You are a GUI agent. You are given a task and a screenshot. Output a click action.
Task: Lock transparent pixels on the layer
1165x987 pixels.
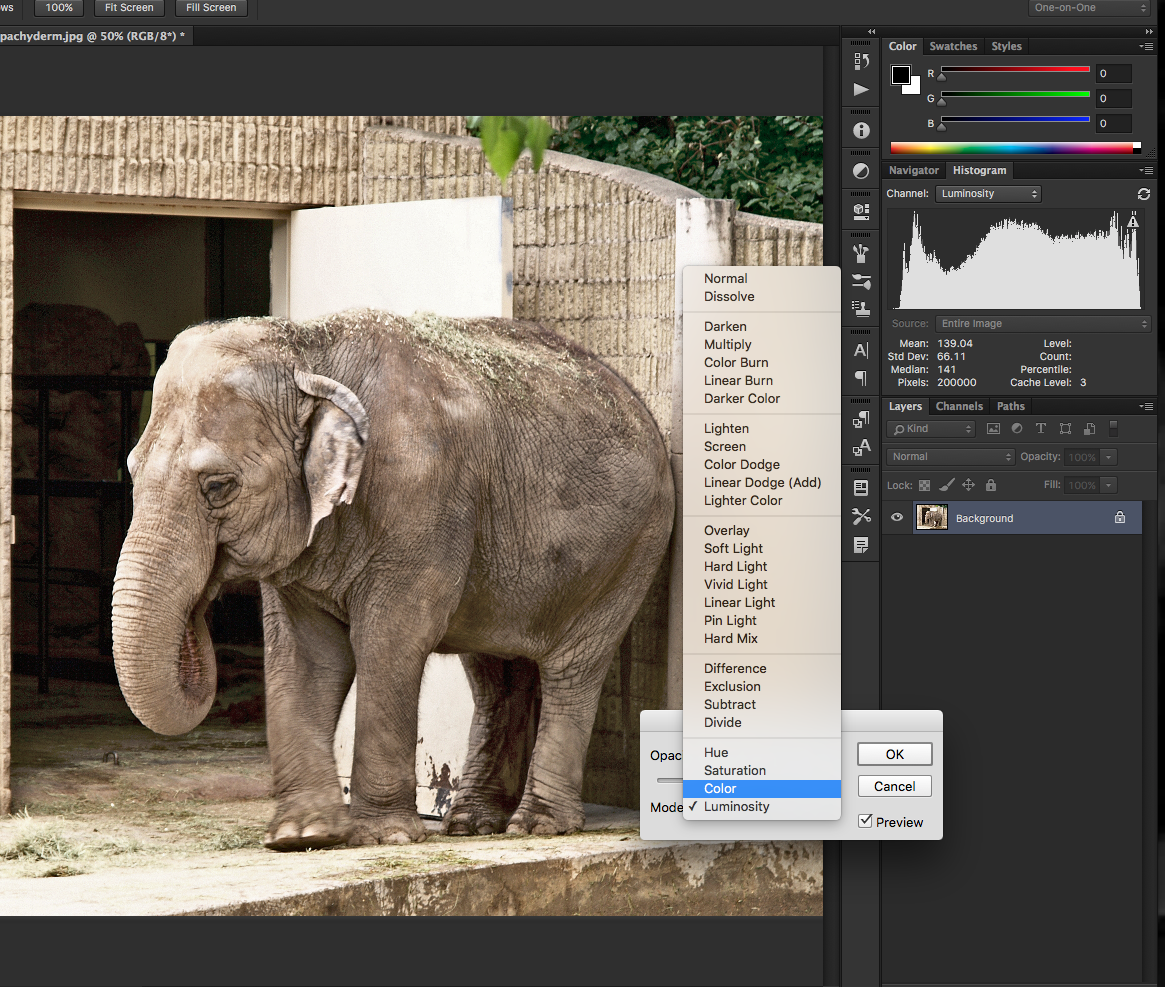(x=924, y=485)
